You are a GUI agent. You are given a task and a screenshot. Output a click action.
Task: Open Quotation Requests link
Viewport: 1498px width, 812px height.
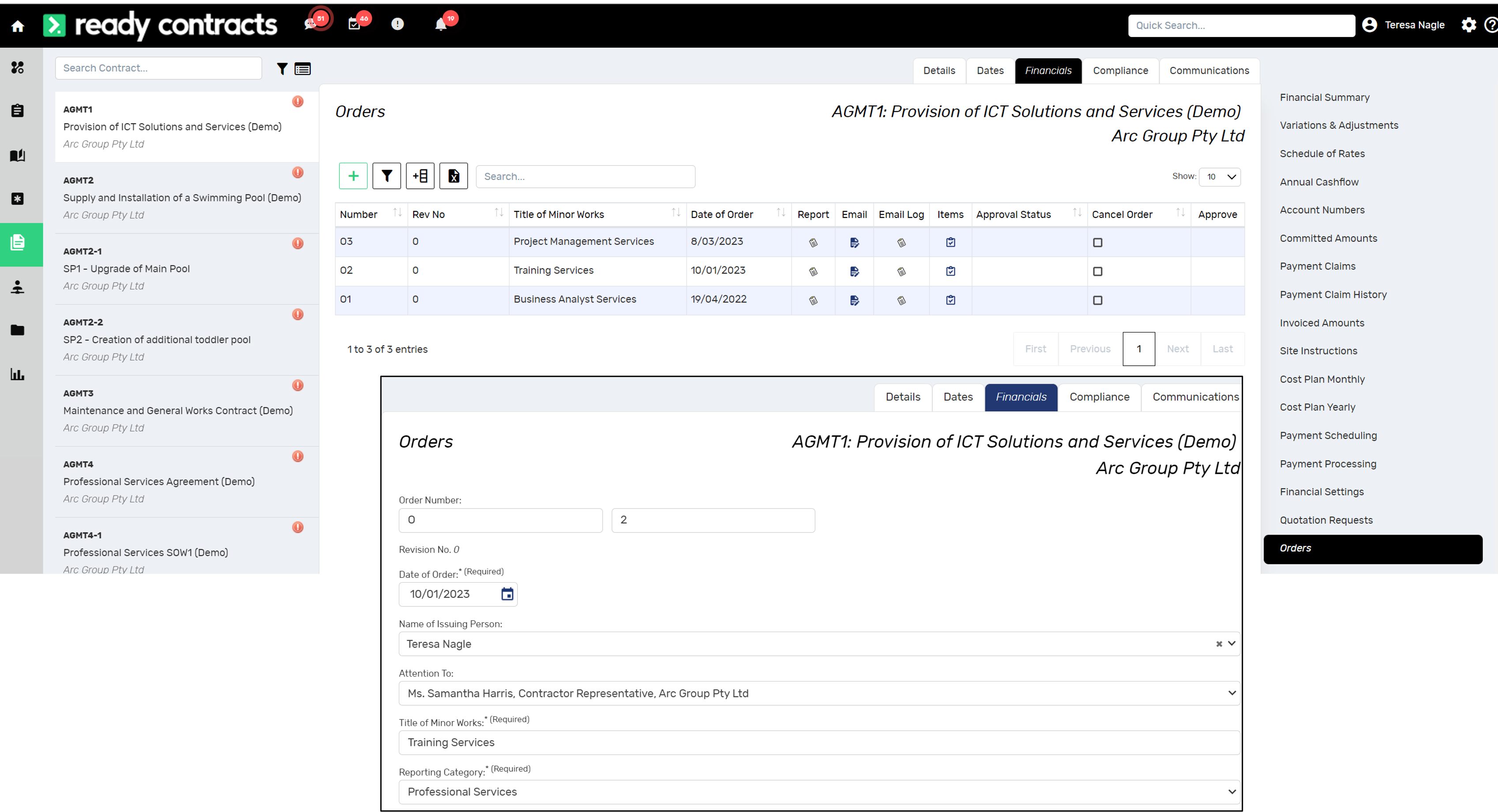pyautogui.click(x=1326, y=520)
